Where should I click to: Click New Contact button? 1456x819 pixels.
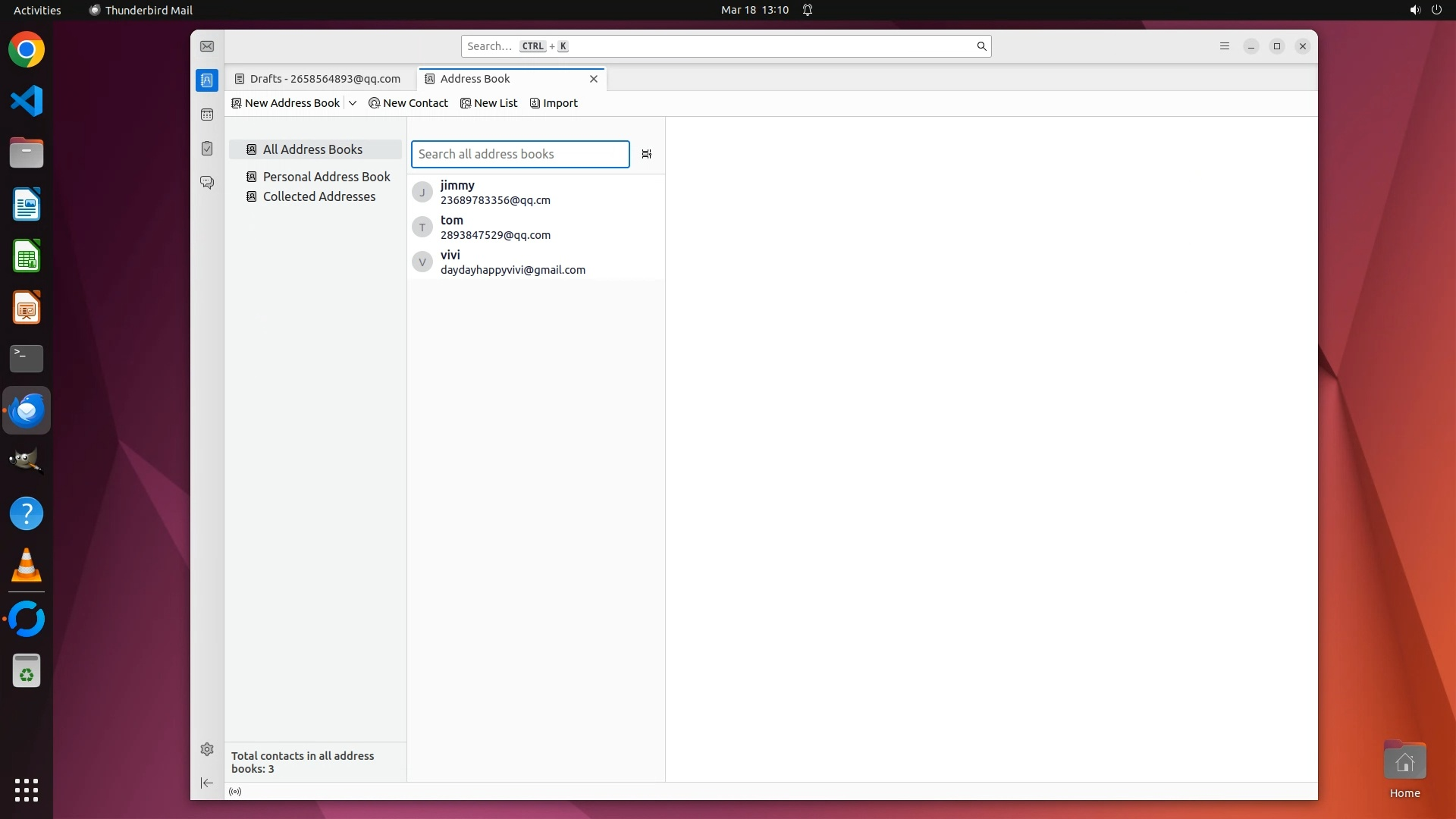[x=408, y=103]
